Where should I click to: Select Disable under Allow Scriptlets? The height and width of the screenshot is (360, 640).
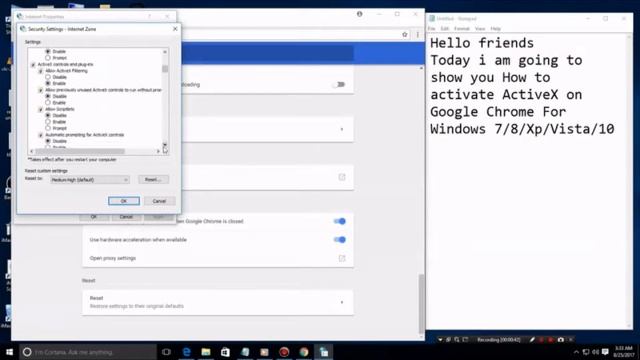(x=48, y=116)
